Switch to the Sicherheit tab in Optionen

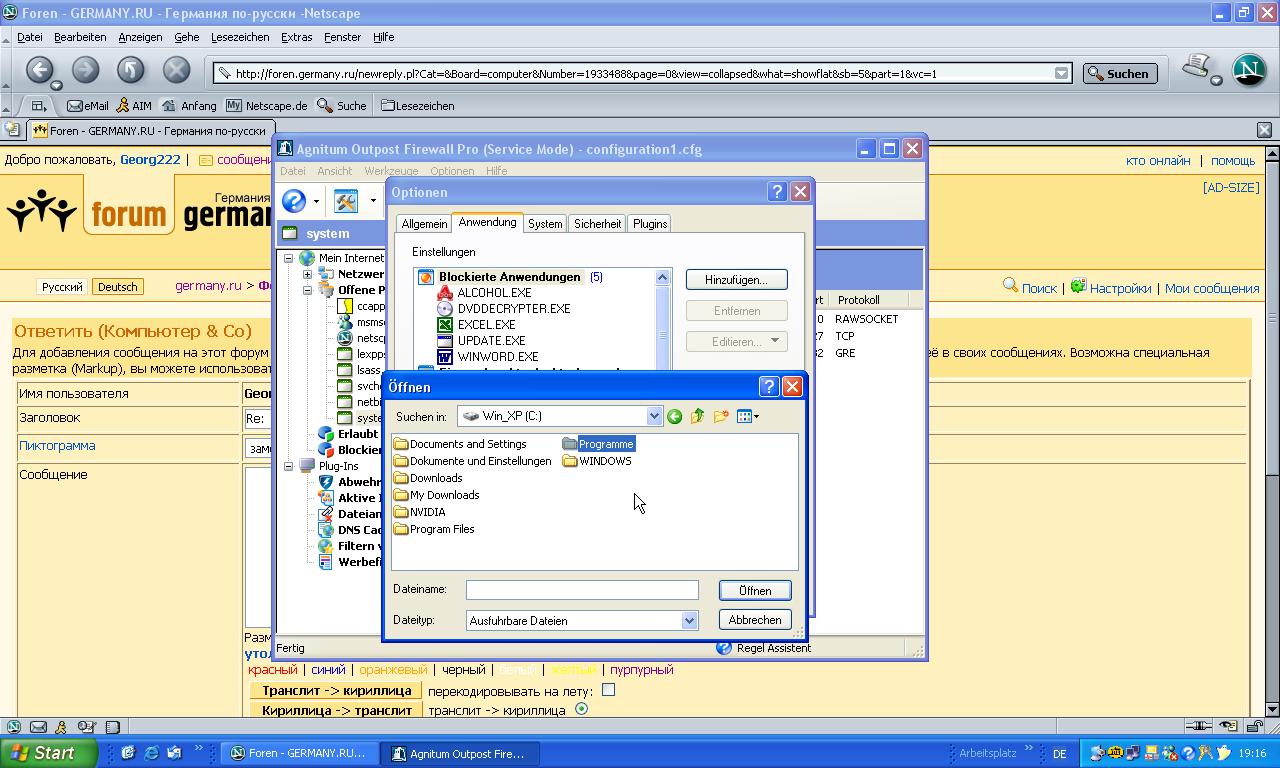pos(597,224)
